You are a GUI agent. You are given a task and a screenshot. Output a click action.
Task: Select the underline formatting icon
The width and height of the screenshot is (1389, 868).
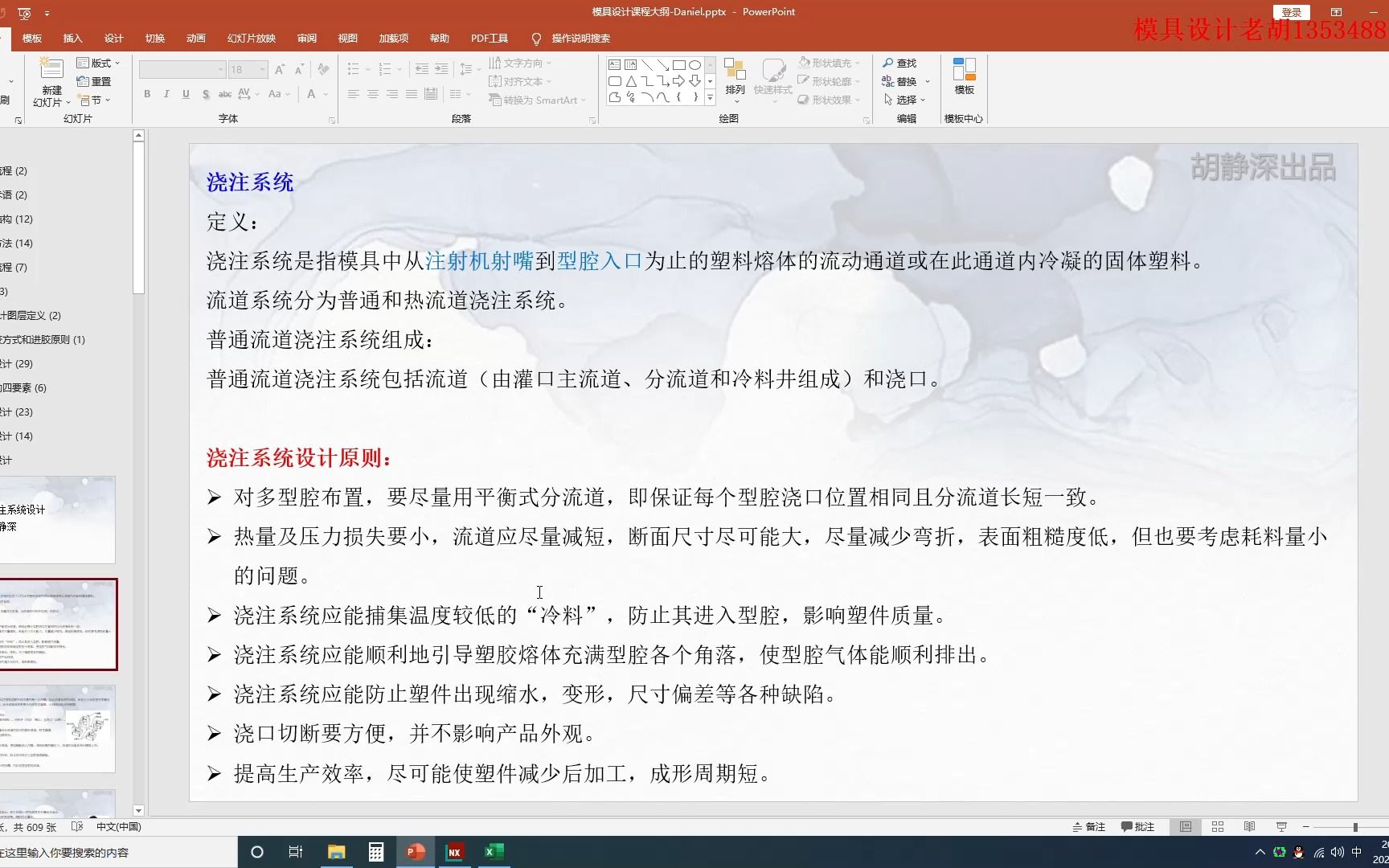pyautogui.click(x=185, y=94)
